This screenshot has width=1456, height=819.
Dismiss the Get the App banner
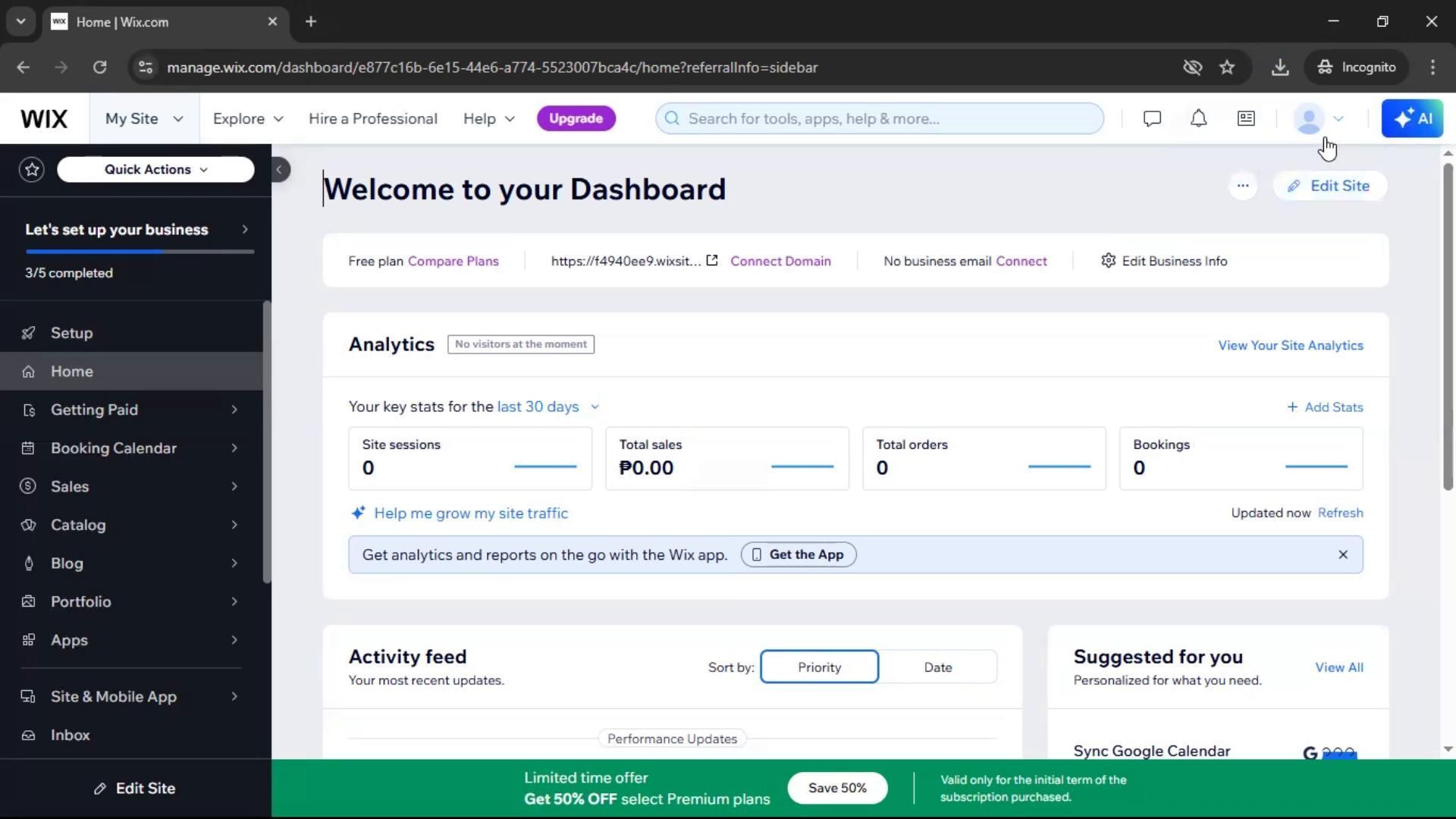click(x=1343, y=554)
